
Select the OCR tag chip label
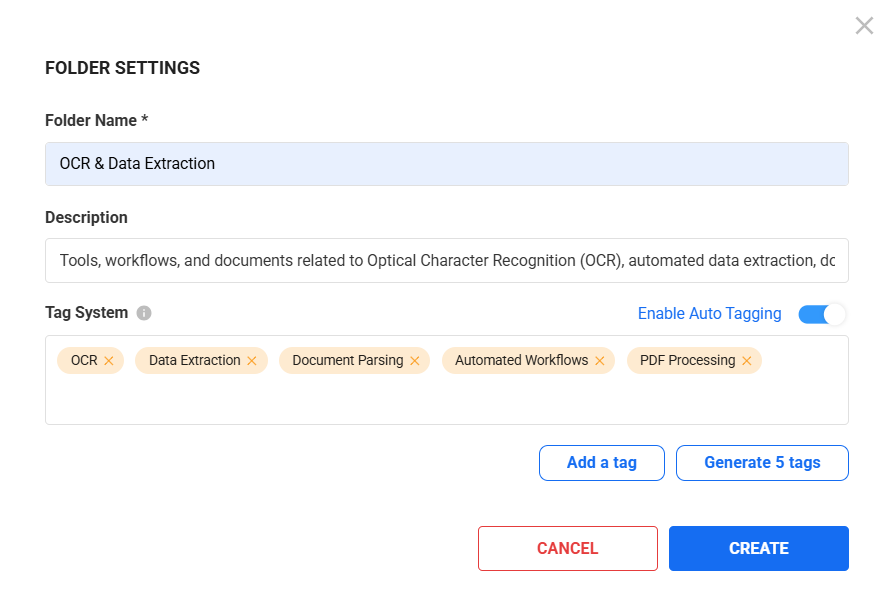coord(84,361)
